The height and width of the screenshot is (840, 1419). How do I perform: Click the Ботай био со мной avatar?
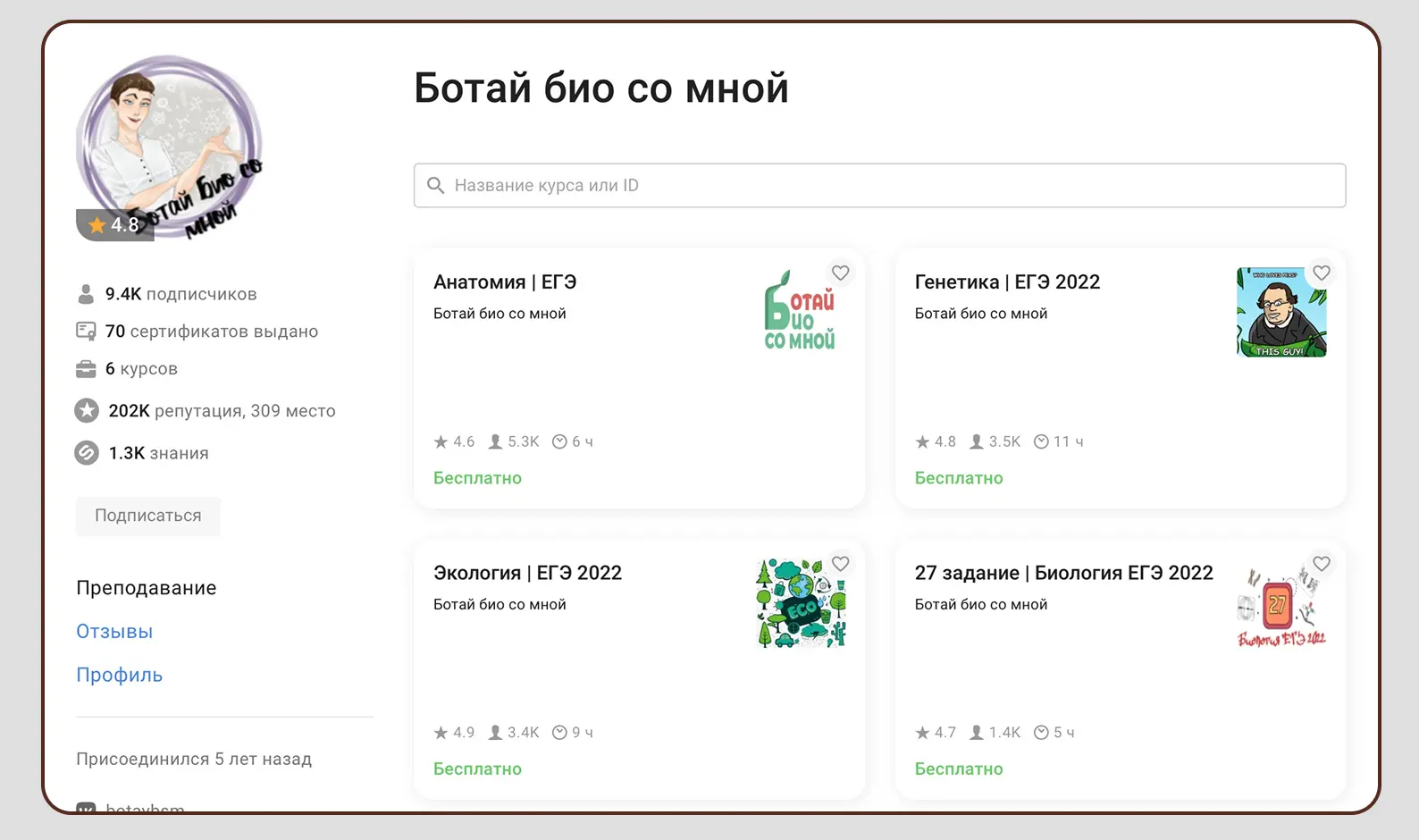(x=169, y=148)
